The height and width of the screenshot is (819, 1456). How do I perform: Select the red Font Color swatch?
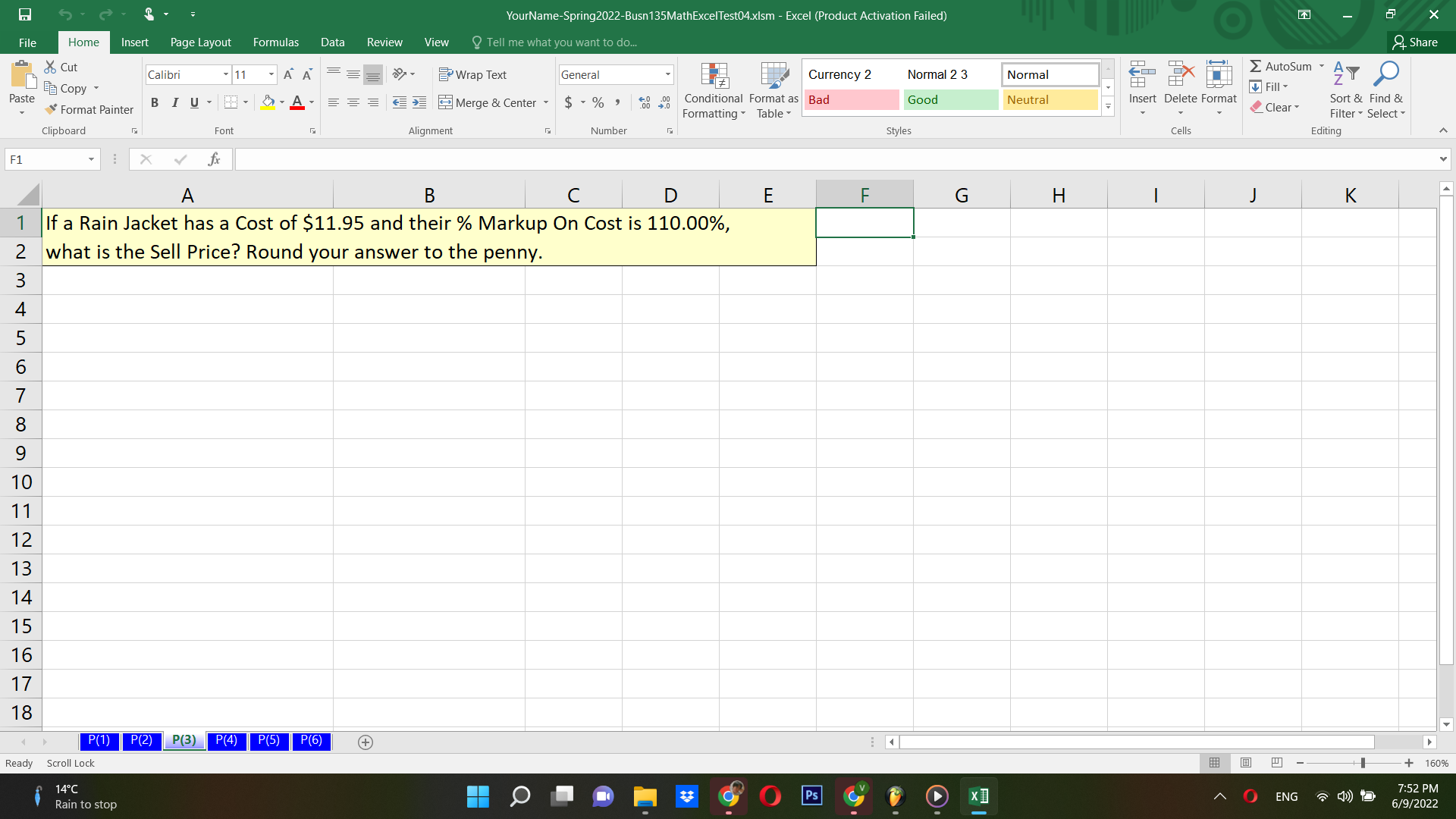click(x=297, y=102)
